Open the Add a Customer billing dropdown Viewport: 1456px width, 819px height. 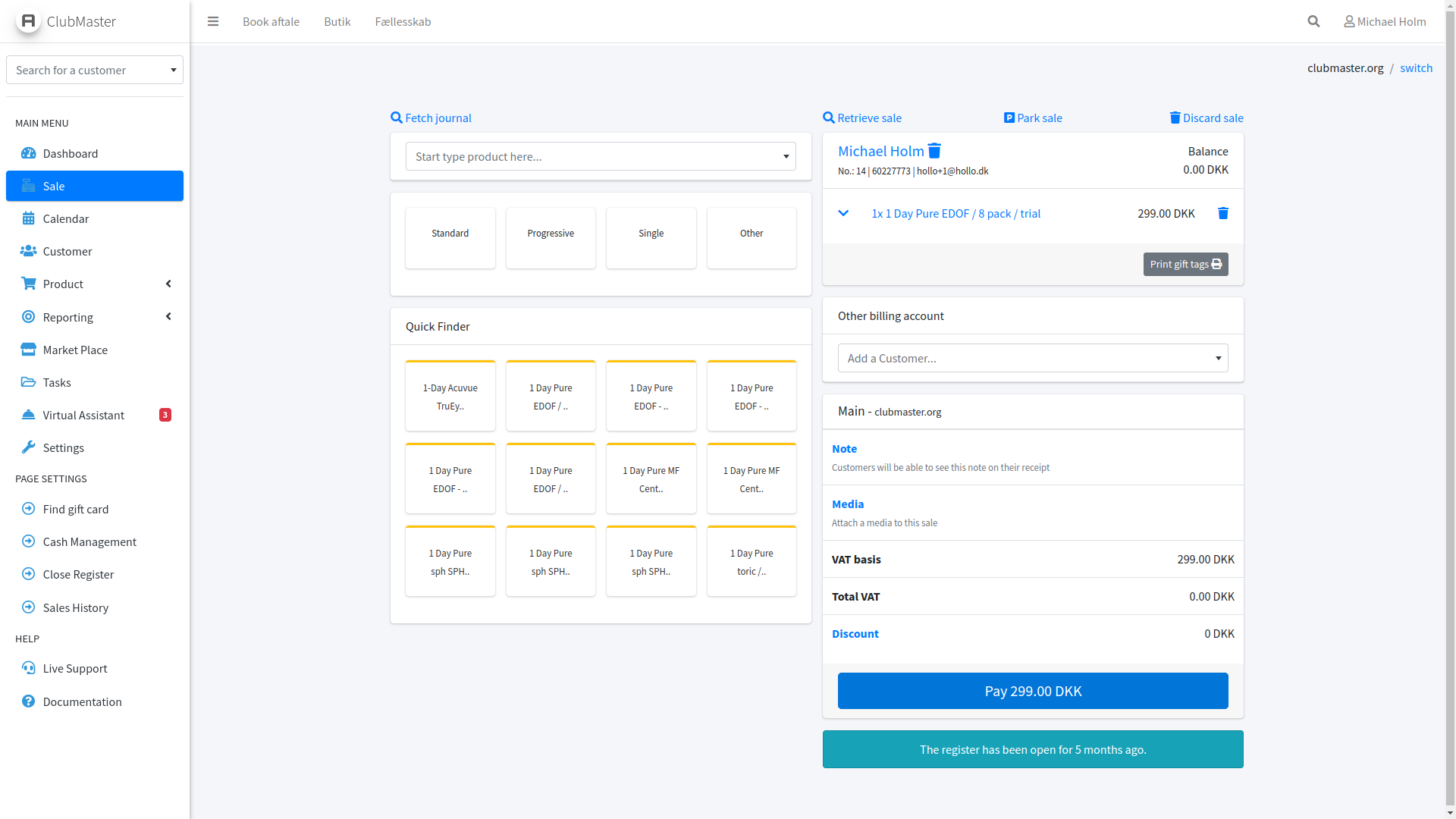coord(1032,358)
